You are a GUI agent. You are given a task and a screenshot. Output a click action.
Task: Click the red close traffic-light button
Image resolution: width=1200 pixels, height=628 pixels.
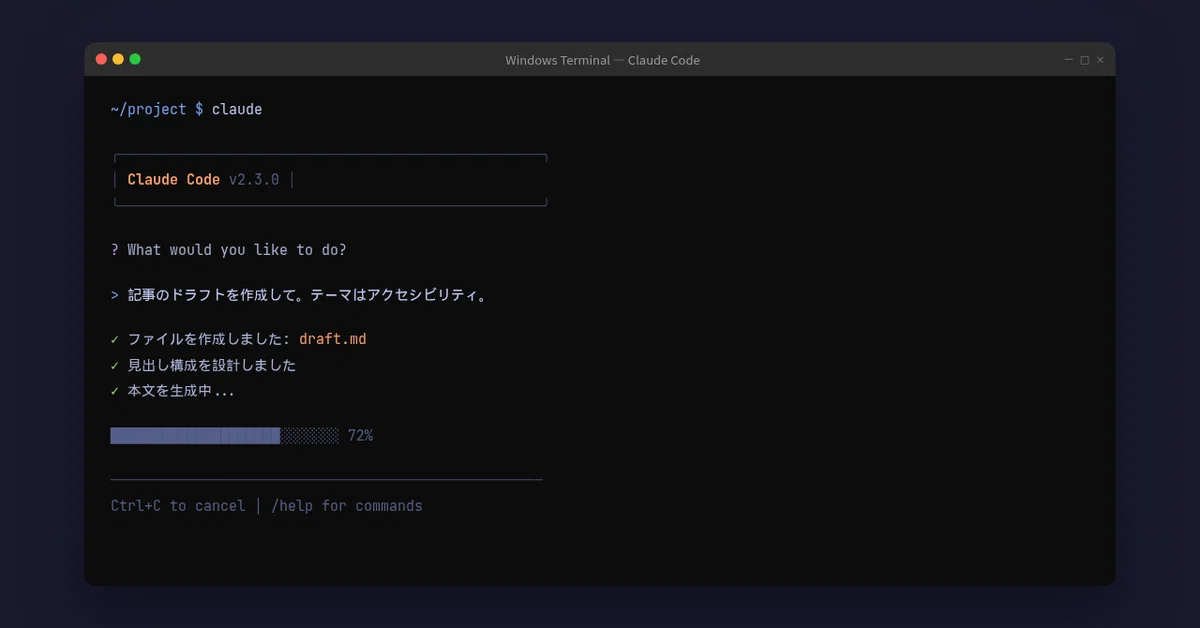101,59
